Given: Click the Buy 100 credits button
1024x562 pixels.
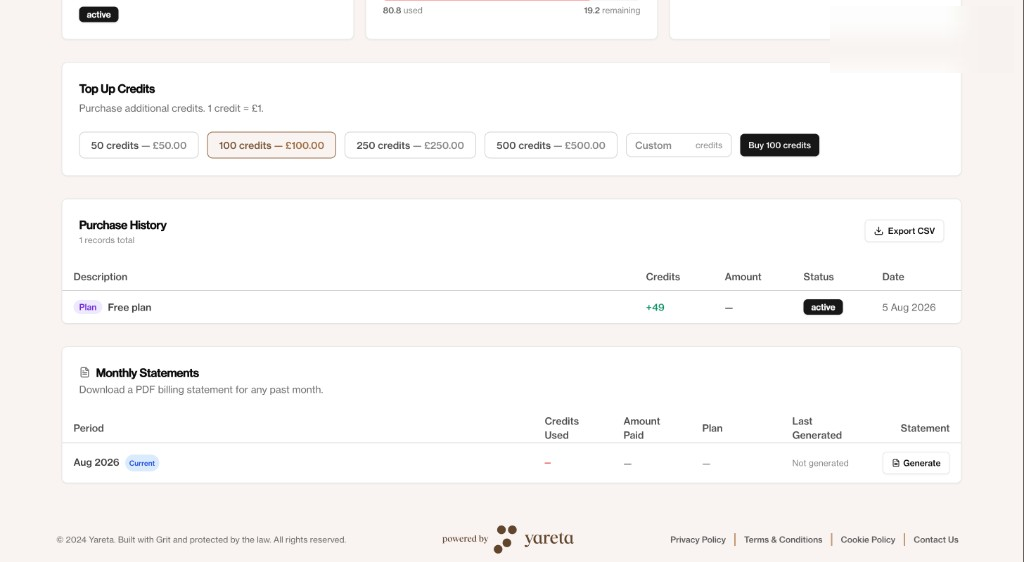Looking at the screenshot, I should [x=779, y=145].
